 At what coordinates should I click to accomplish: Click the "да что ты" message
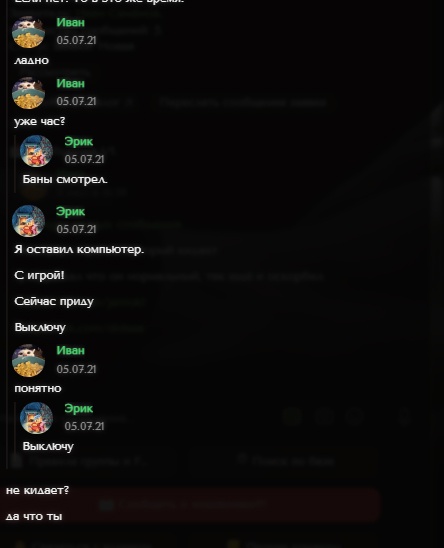[x=34, y=517]
